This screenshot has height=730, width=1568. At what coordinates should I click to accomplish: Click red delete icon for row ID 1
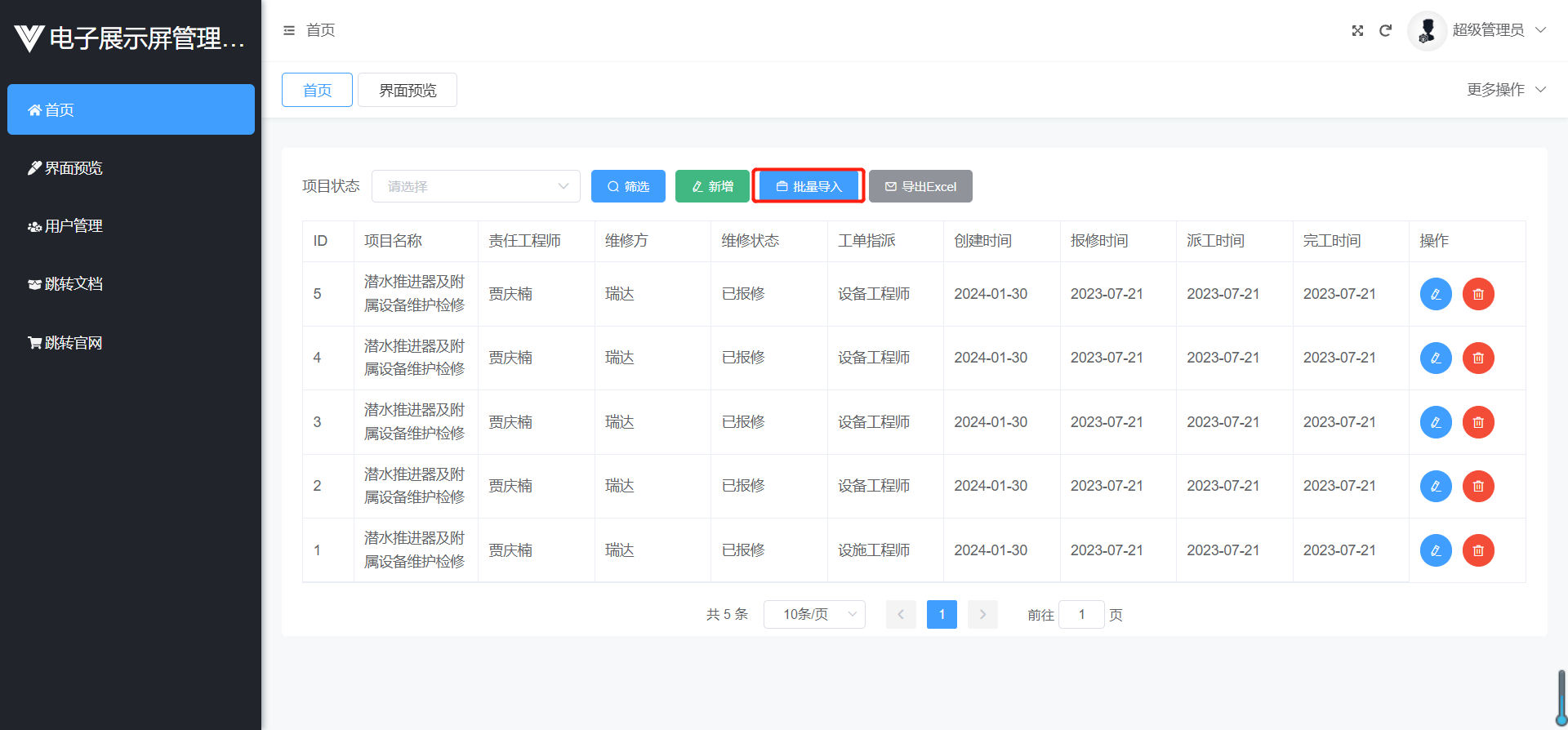(x=1477, y=550)
